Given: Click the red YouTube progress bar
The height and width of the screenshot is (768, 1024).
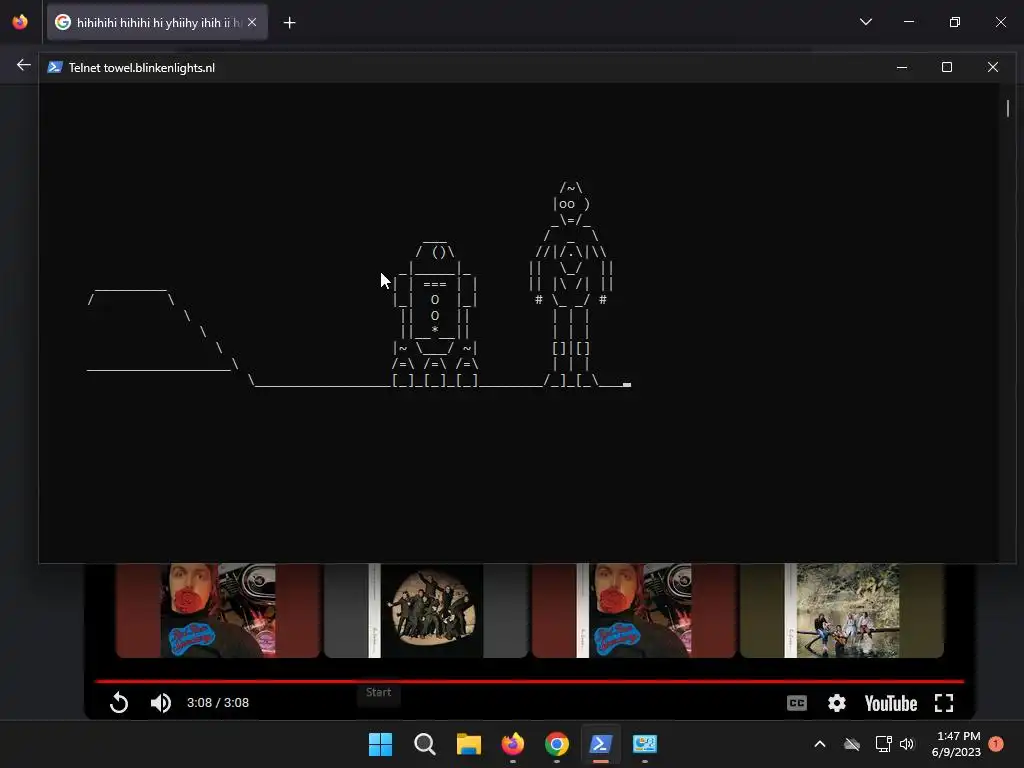Looking at the screenshot, I should pyautogui.click(x=529, y=681).
